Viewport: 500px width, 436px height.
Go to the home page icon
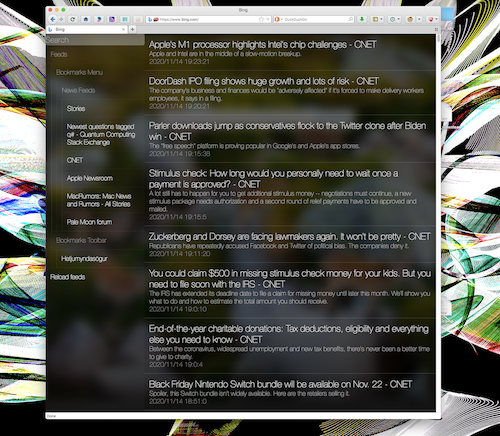pos(86,19)
